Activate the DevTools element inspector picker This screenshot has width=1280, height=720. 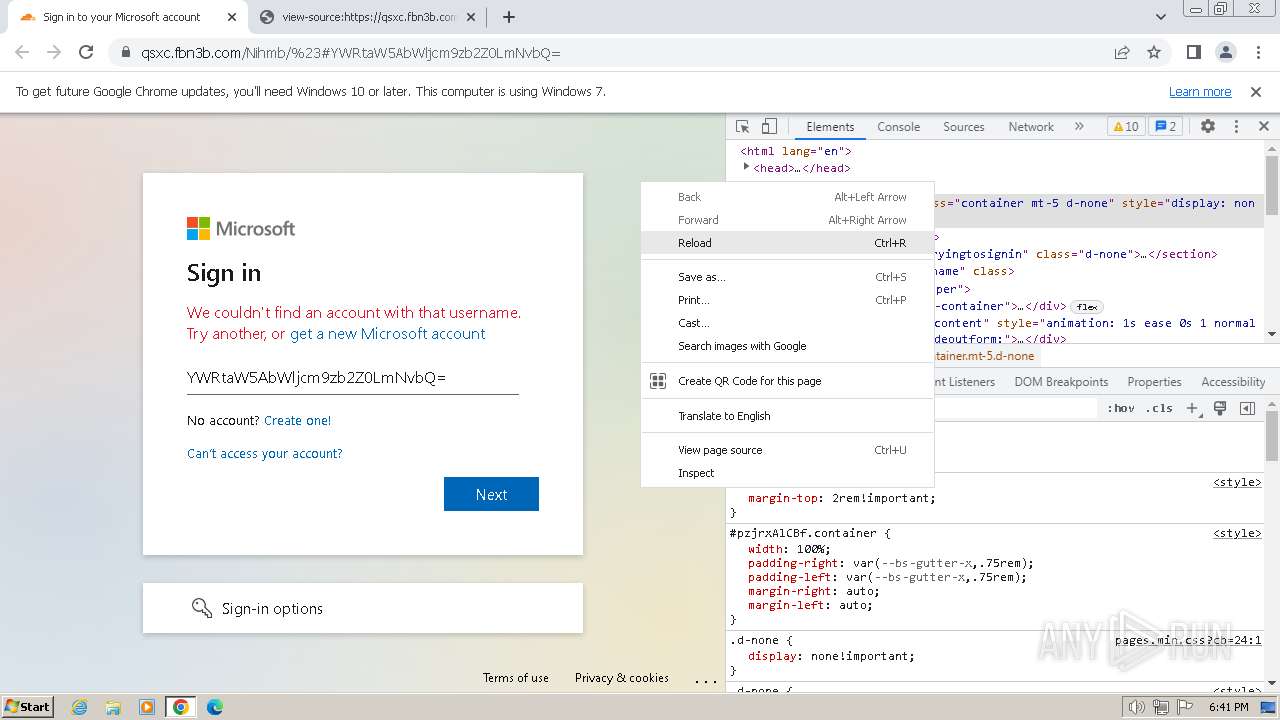pos(742,127)
